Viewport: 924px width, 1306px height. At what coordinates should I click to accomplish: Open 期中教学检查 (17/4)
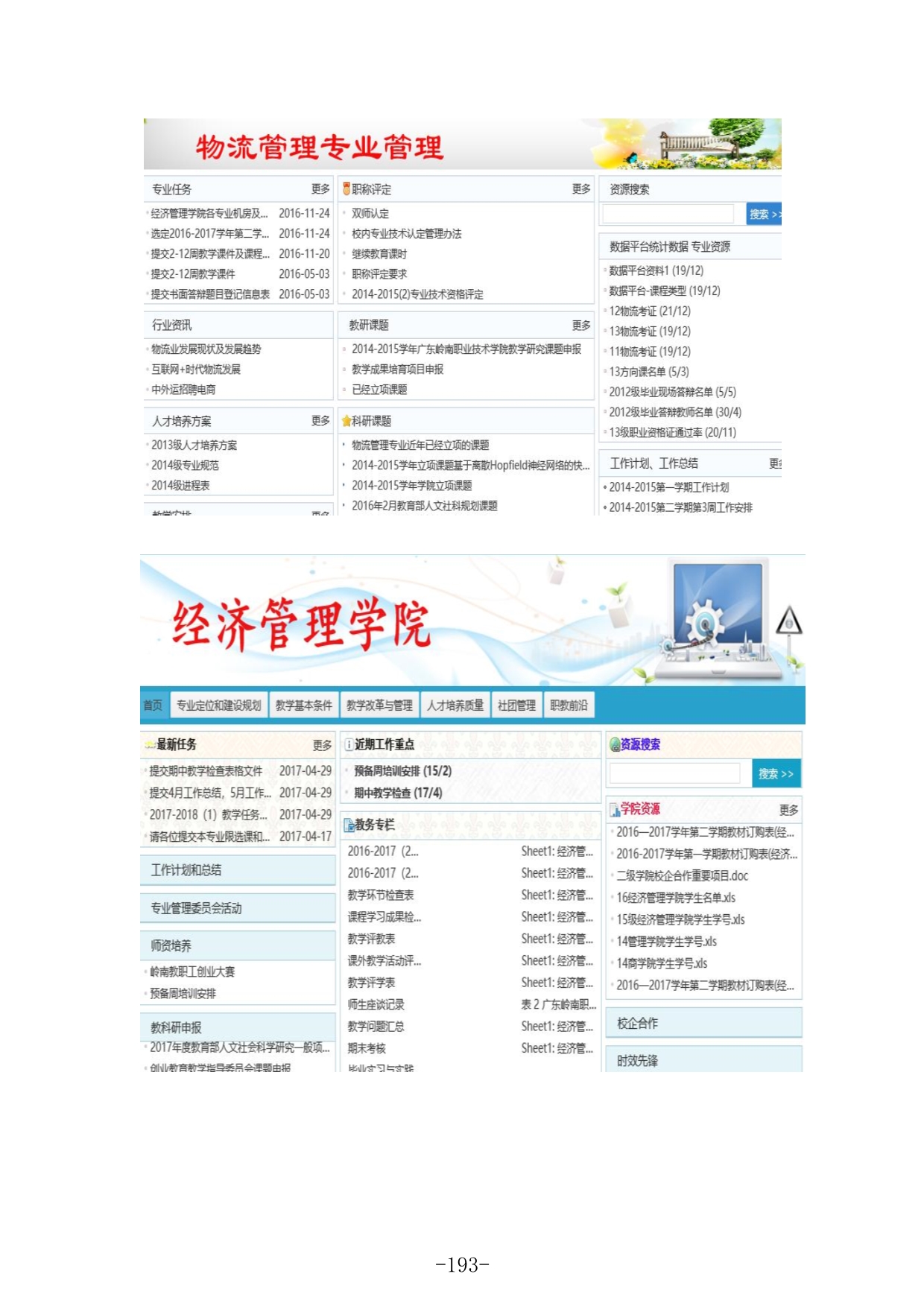(x=398, y=793)
